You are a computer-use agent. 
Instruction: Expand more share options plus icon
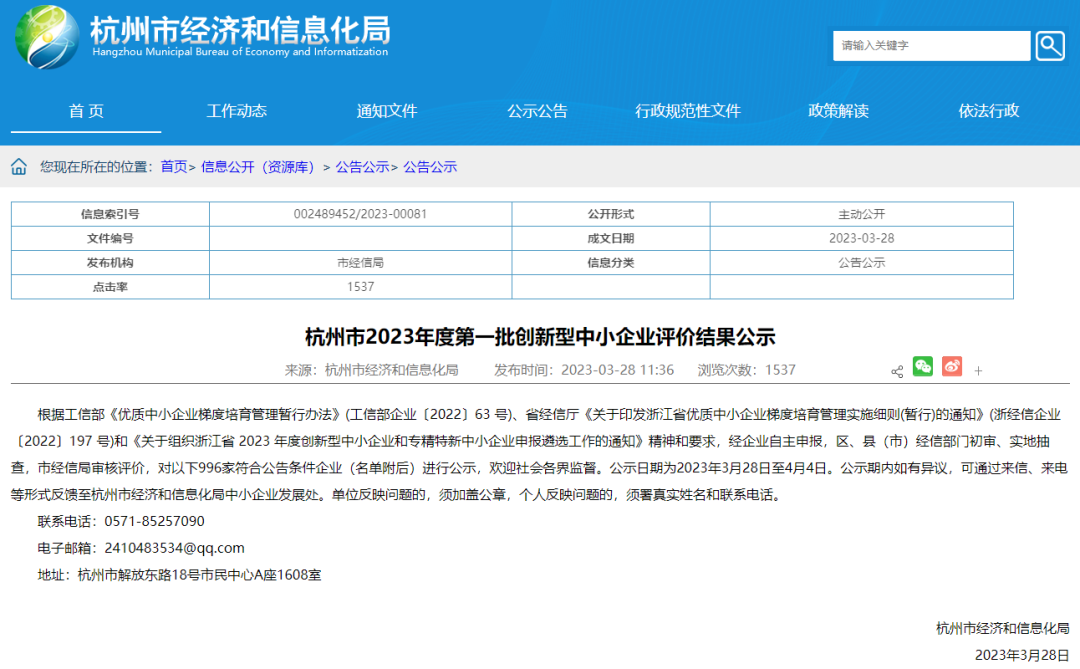[x=978, y=371]
